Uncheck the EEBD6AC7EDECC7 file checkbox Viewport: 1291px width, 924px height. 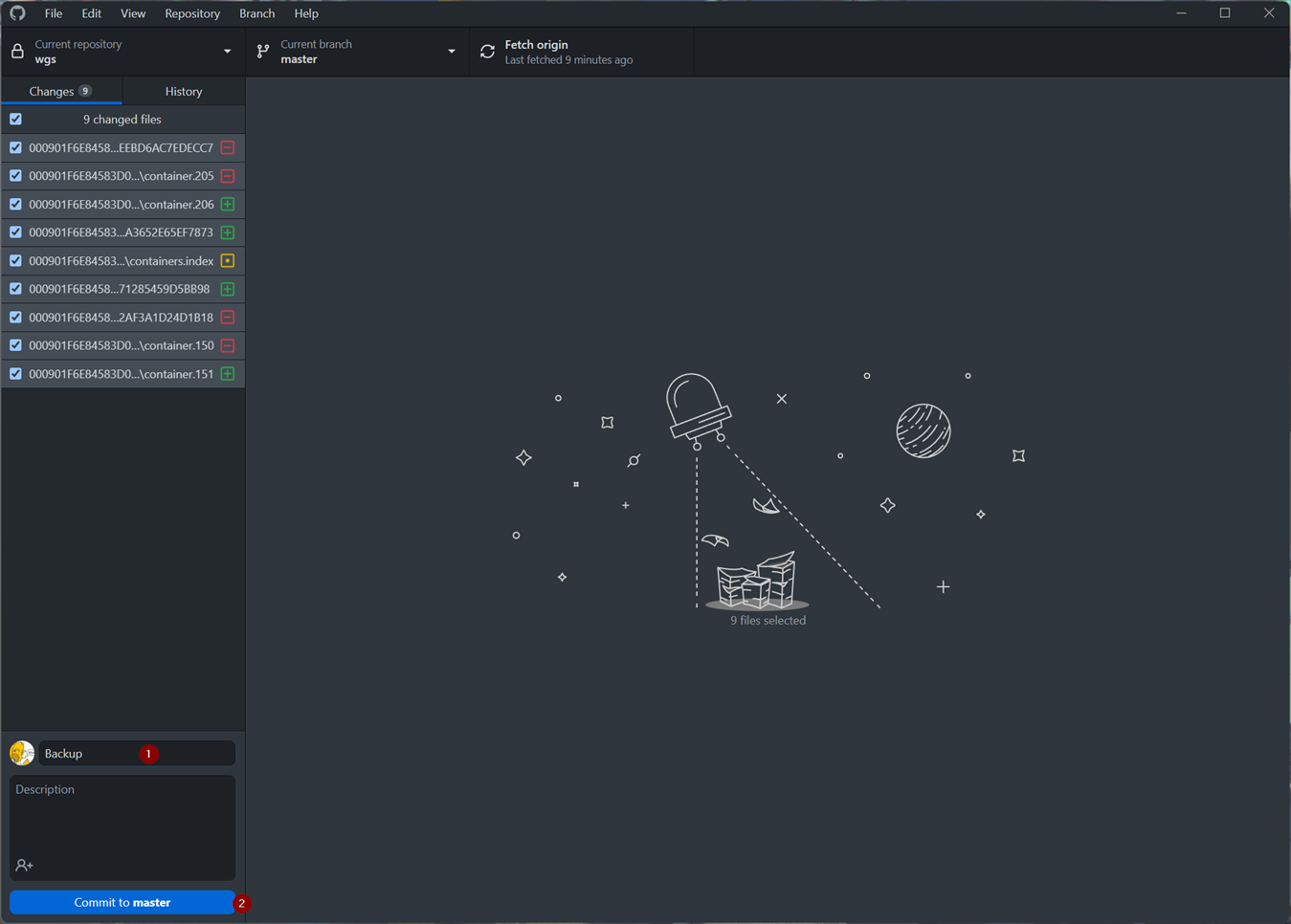15,148
